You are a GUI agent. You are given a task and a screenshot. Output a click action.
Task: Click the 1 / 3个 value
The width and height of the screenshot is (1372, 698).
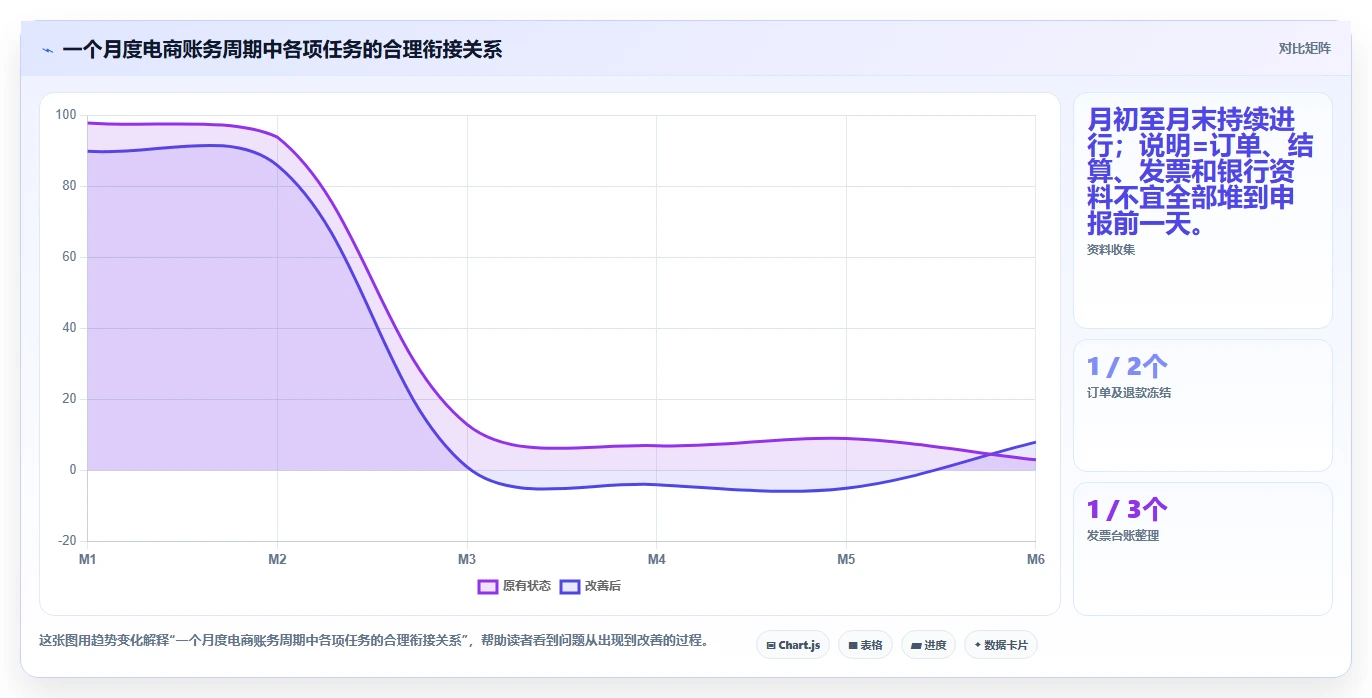point(1127,510)
